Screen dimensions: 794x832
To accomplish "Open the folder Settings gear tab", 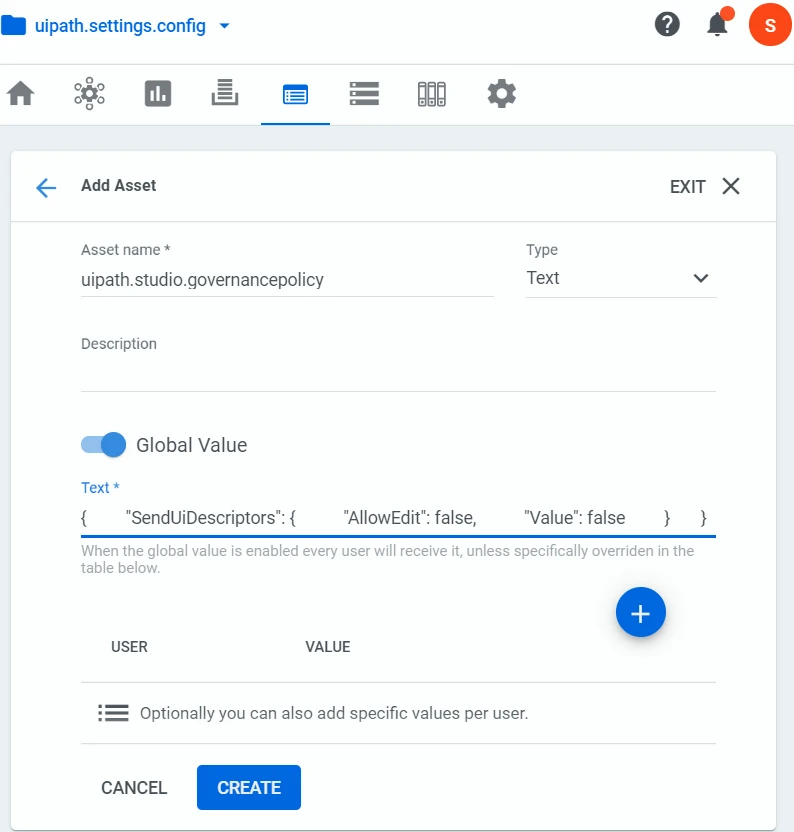I will point(502,94).
